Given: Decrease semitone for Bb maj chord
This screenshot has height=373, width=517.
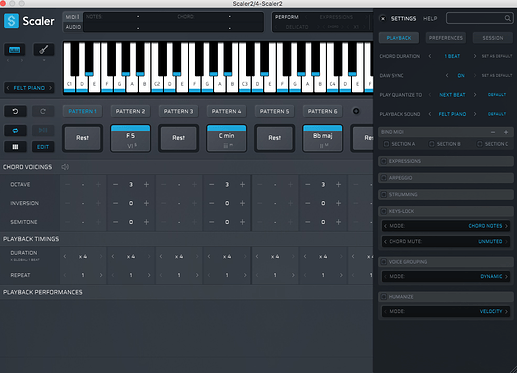Looking at the screenshot, I should pyautogui.click(x=308, y=222).
